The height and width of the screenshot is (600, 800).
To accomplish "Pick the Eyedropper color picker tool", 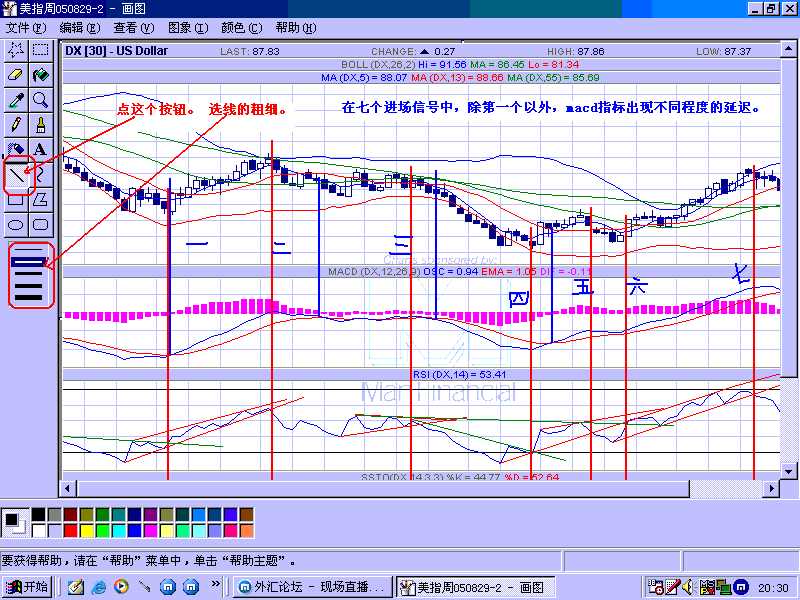I will pyautogui.click(x=14, y=100).
